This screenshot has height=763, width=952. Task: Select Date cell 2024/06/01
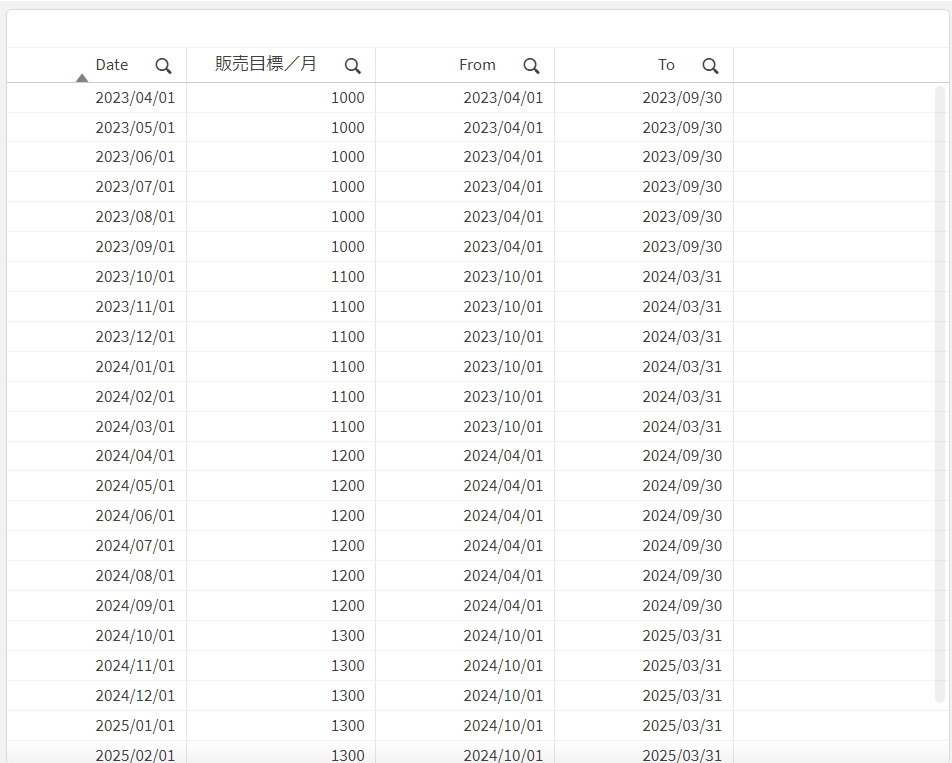pyautogui.click(x=135, y=516)
